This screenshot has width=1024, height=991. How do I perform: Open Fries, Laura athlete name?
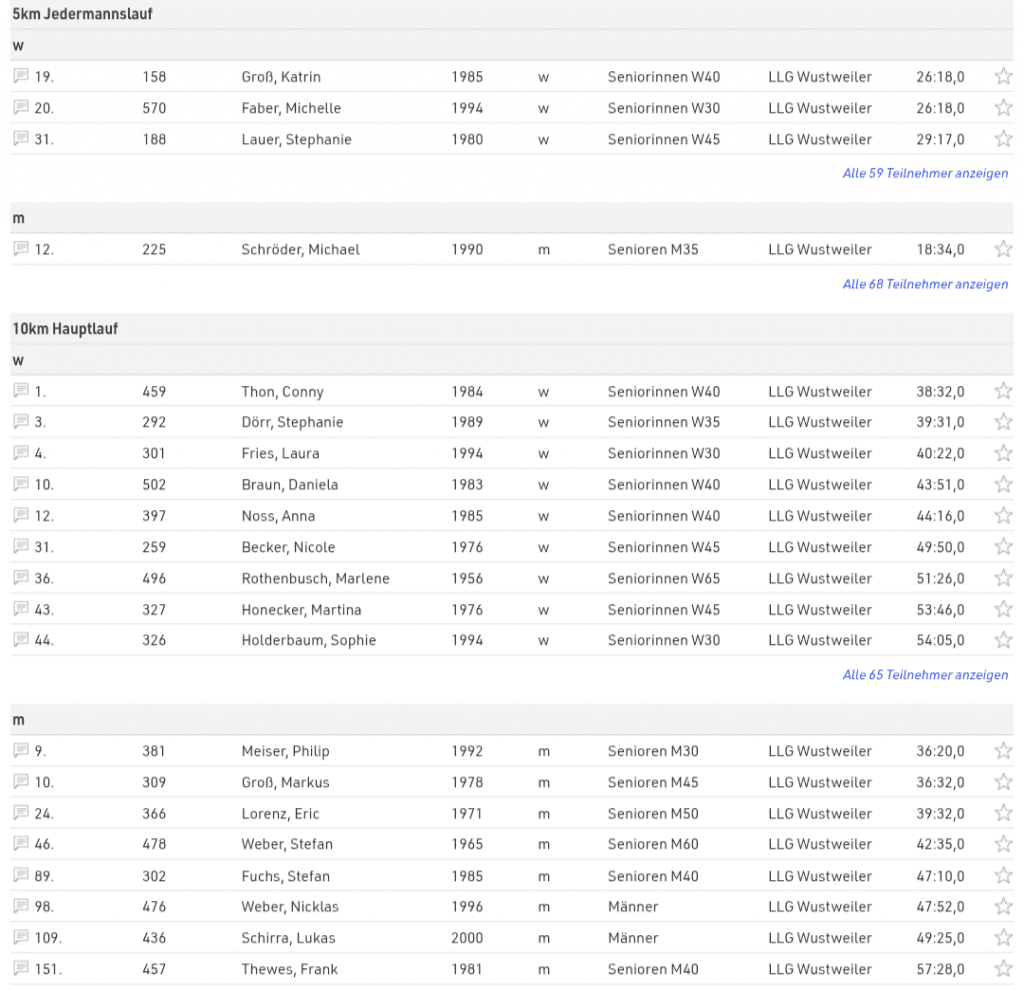pos(280,453)
